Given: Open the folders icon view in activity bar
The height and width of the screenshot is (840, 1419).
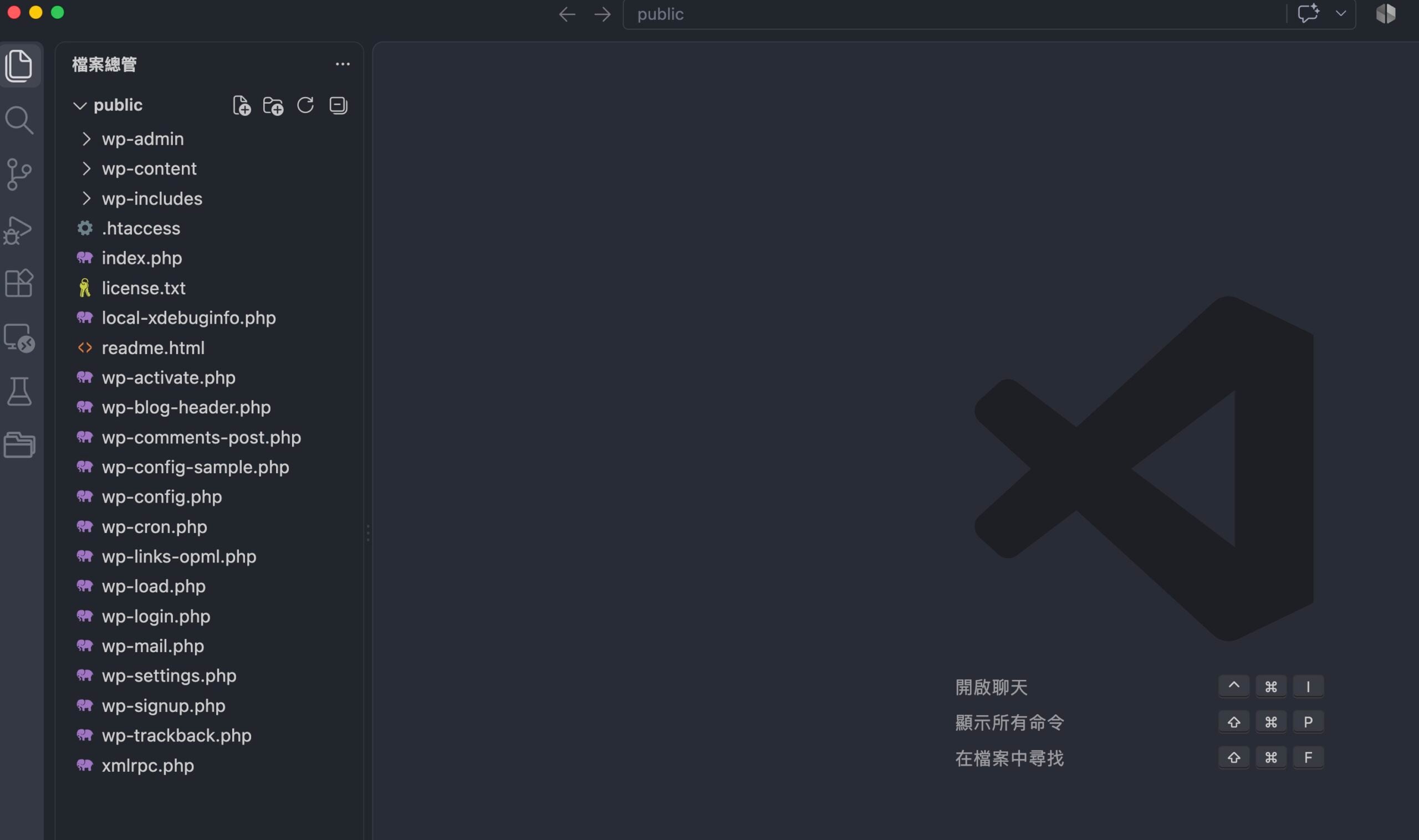Looking at the screenshot, I should tap(19, 445).
